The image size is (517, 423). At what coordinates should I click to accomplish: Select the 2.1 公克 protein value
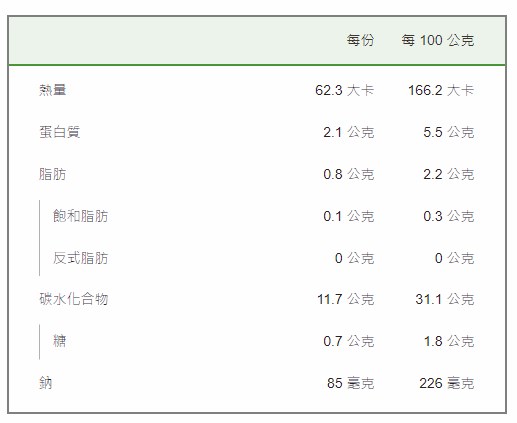348,132
